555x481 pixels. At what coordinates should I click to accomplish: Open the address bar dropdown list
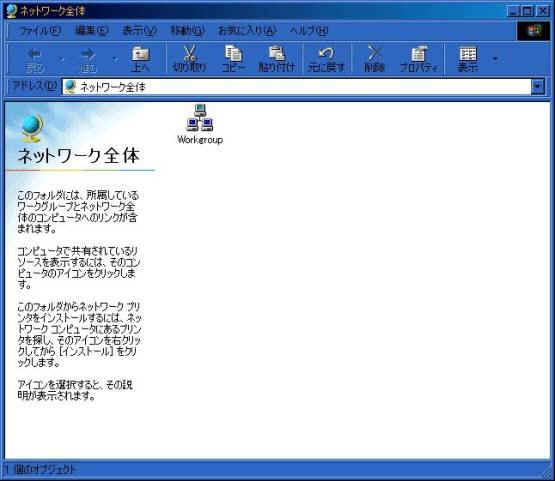tap(538, 86)
